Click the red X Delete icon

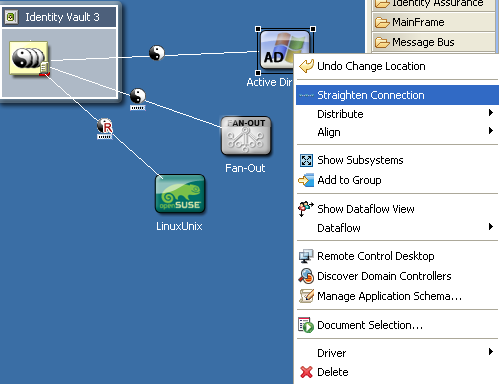point(306,372)
